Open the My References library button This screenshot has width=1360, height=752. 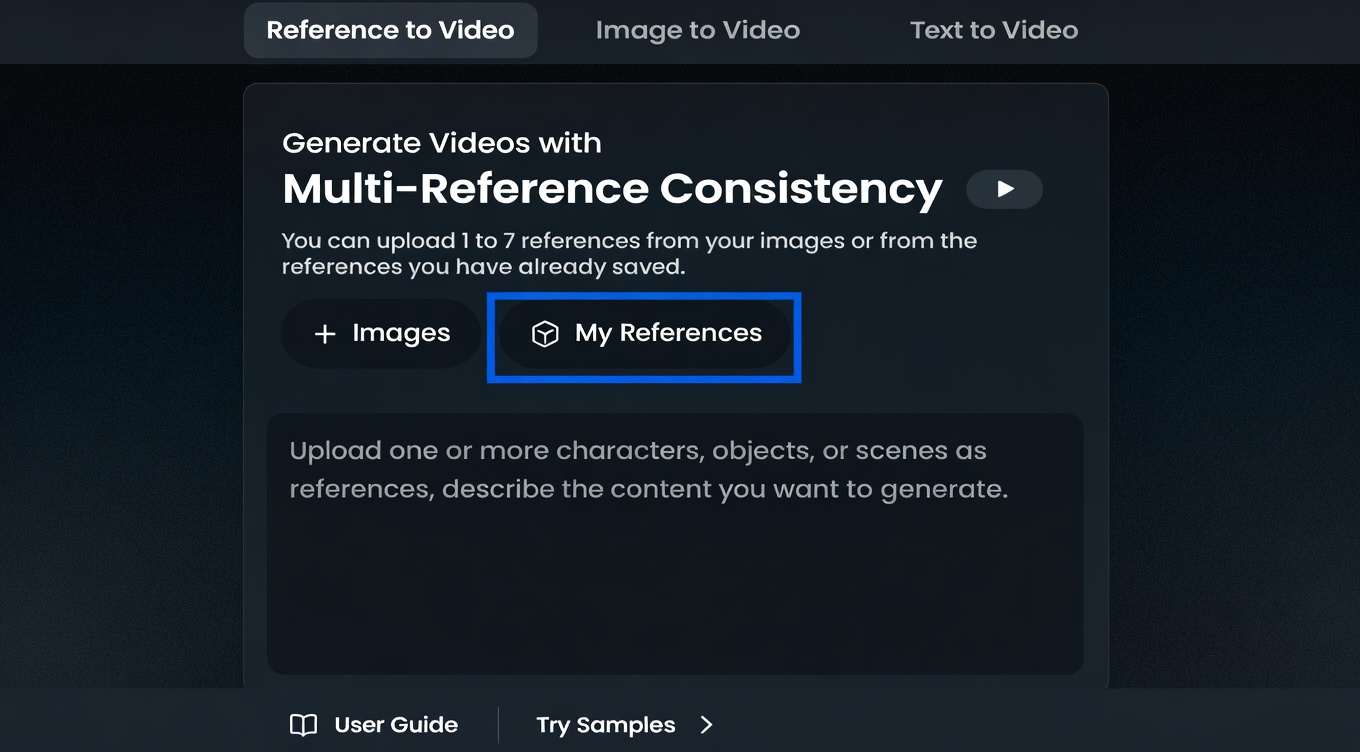645,334
